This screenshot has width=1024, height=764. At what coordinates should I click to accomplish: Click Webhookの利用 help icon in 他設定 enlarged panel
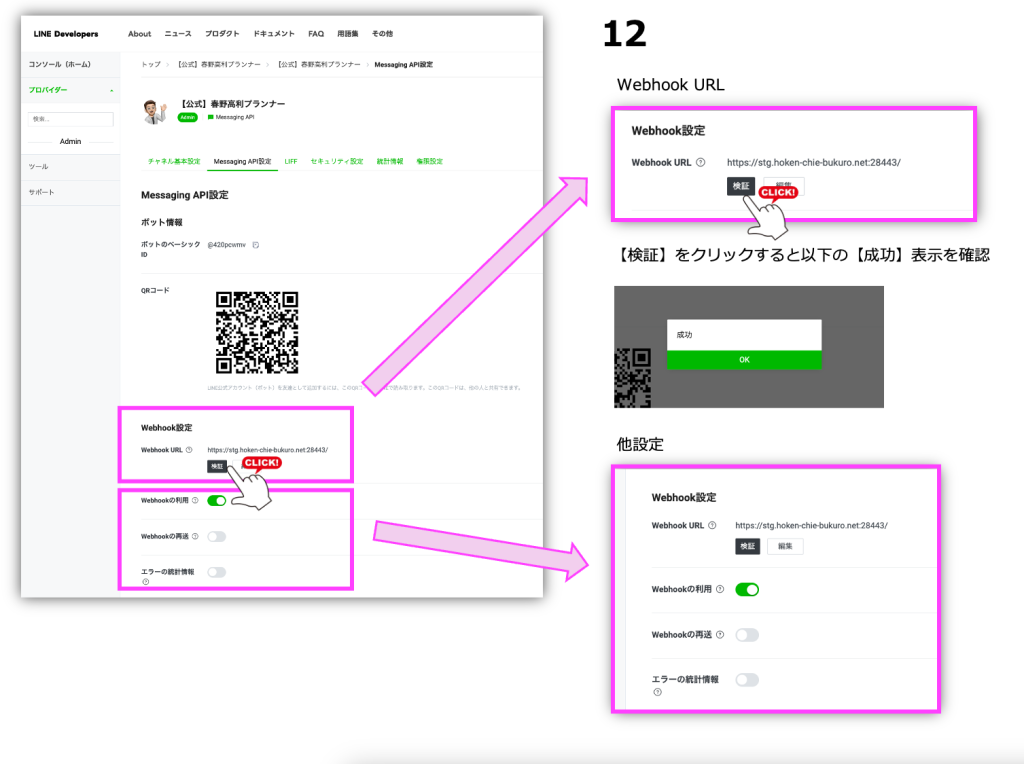(x=720, y=589)
